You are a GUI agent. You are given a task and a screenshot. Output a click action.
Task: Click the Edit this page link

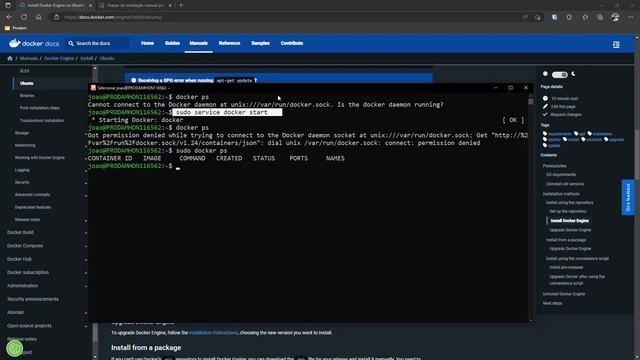563,107
